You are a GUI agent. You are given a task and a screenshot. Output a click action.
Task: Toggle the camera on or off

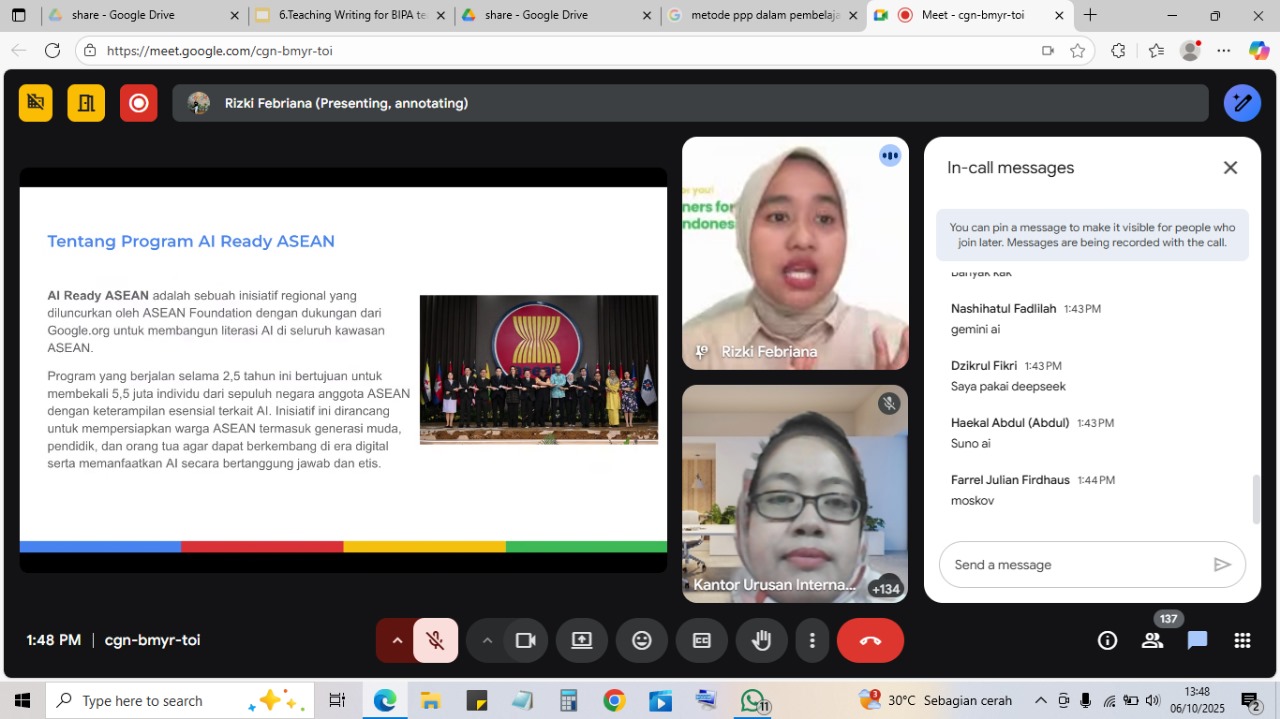tap(525, 641)
